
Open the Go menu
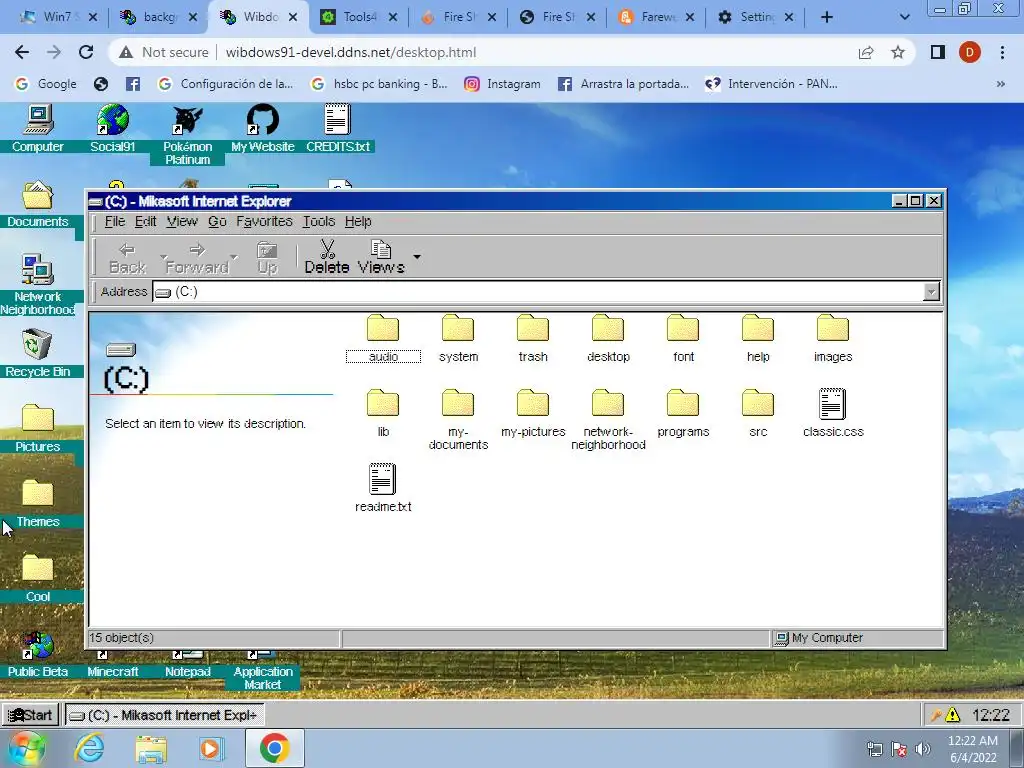pos(217,221)
